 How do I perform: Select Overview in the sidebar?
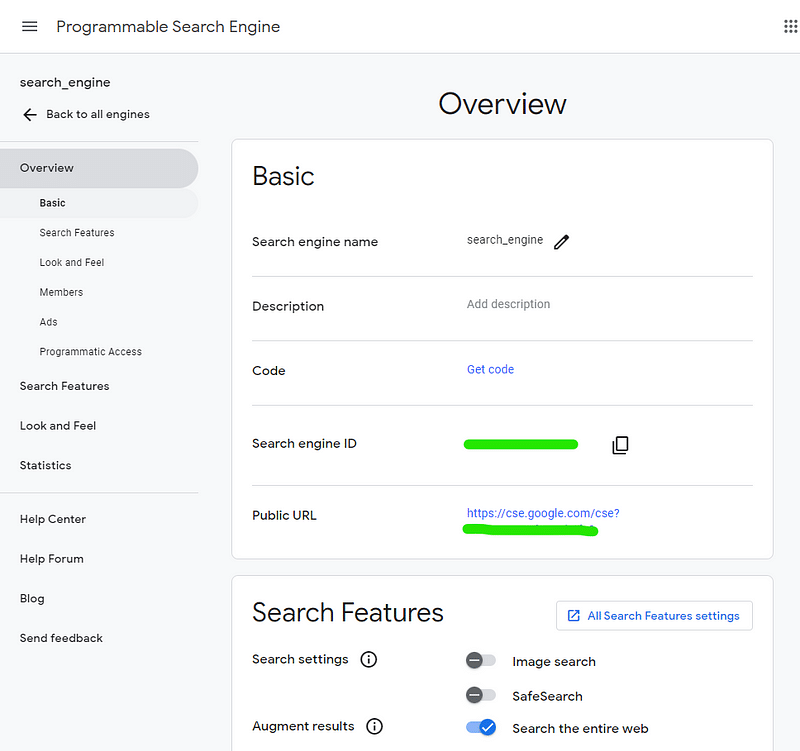99,168
